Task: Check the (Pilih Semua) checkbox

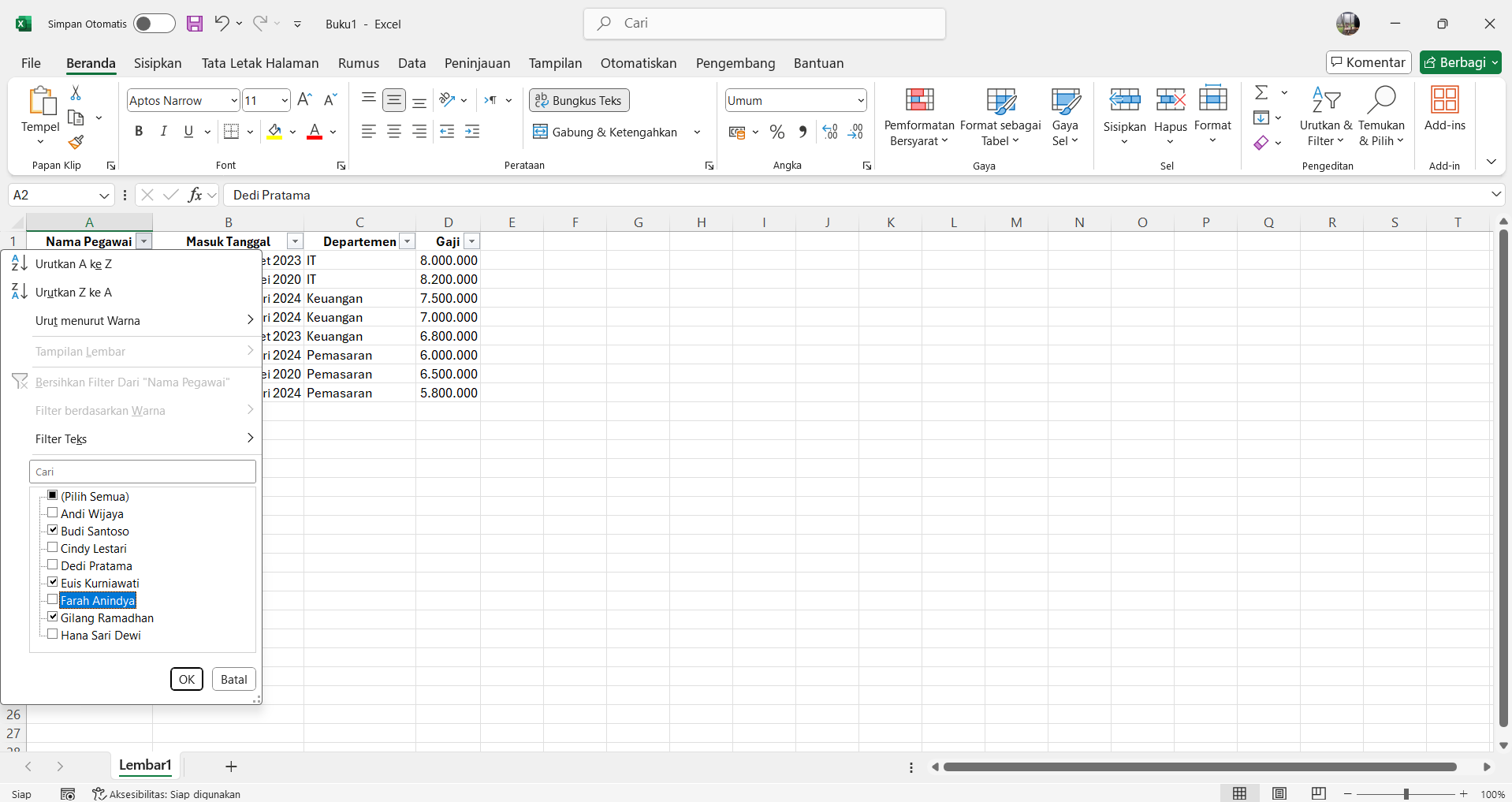Action: 53,495
